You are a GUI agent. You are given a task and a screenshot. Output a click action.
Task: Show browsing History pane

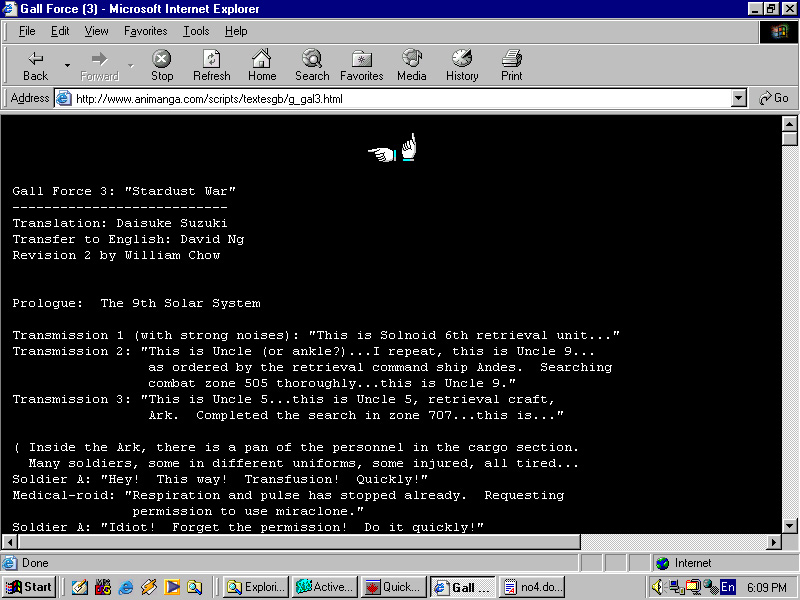pos(462,65)
